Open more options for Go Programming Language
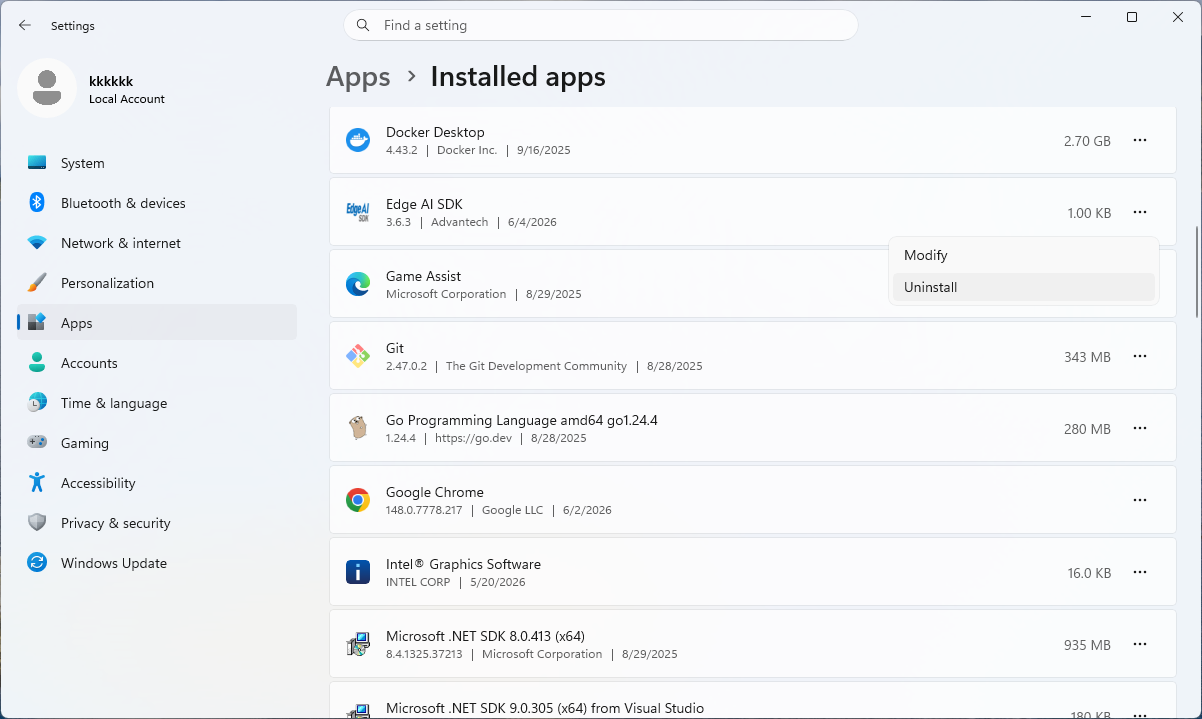The image size is (1202, 719). pos(1139,429)
